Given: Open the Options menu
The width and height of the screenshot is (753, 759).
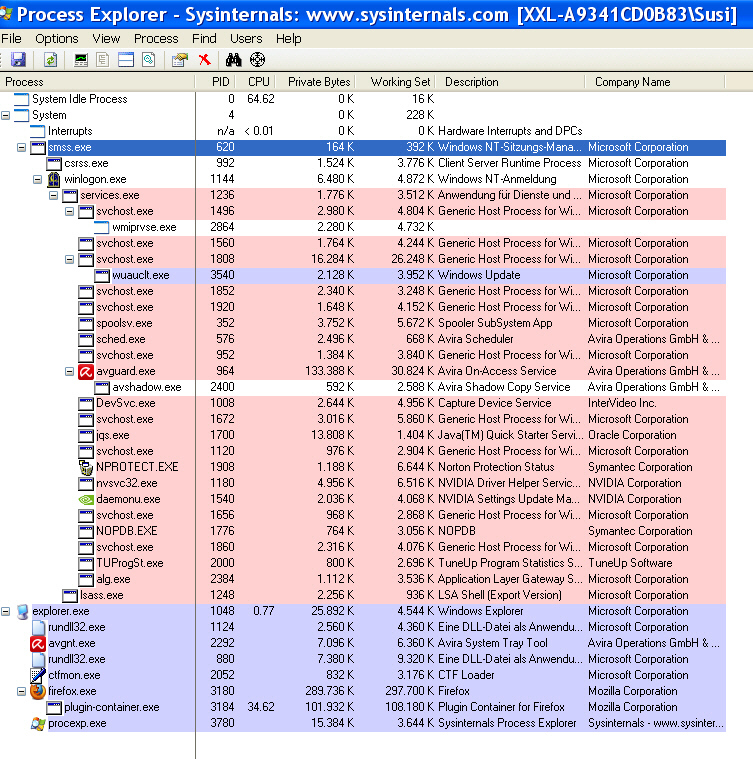Looking at the screenshot, I should 57,38.
